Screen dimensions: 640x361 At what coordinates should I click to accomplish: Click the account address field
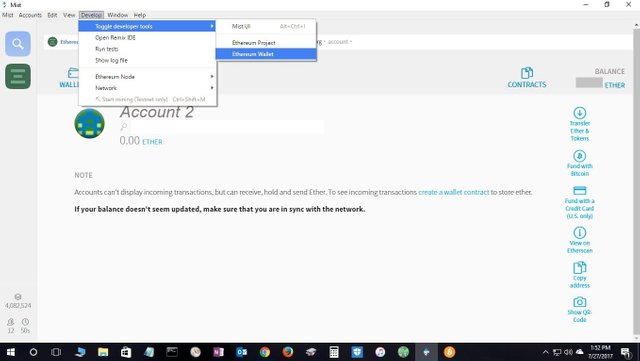coord(227,127)
